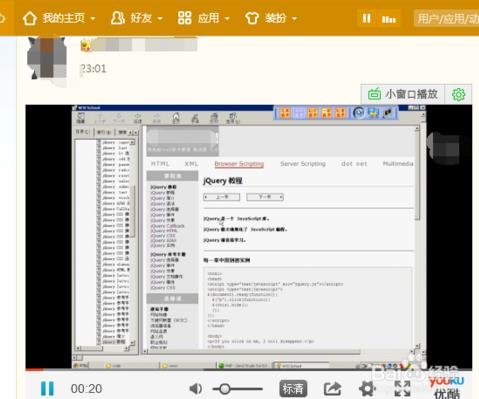479x399 pixels.
Task: Mute the video with the speaker icon
Action: [196, 388]
